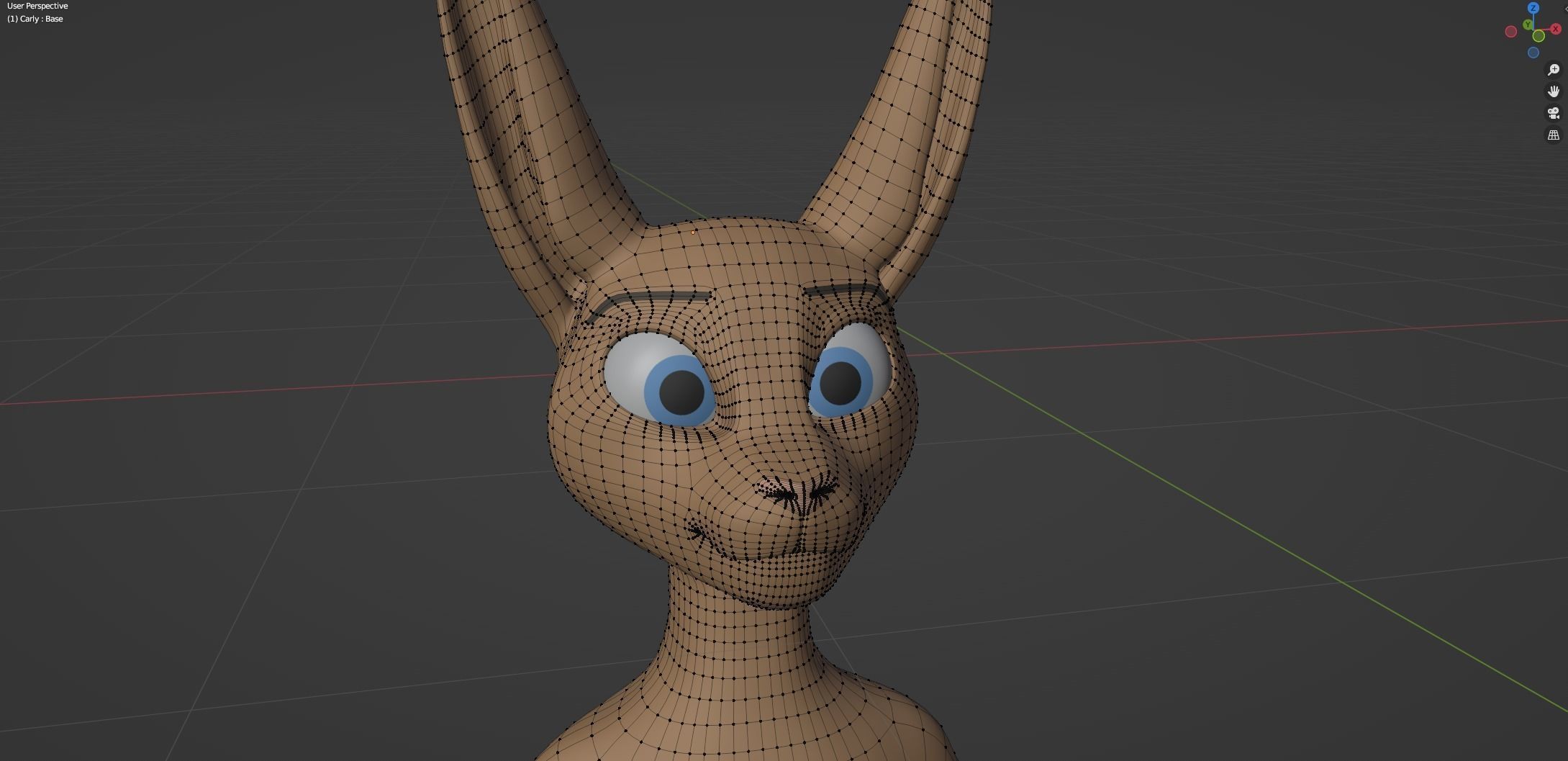Image resolution: width=1568 pixels, height=761 pixels.
Task: Click the blue Z axis gizmo handle
Action: [x=1533, y=8]
